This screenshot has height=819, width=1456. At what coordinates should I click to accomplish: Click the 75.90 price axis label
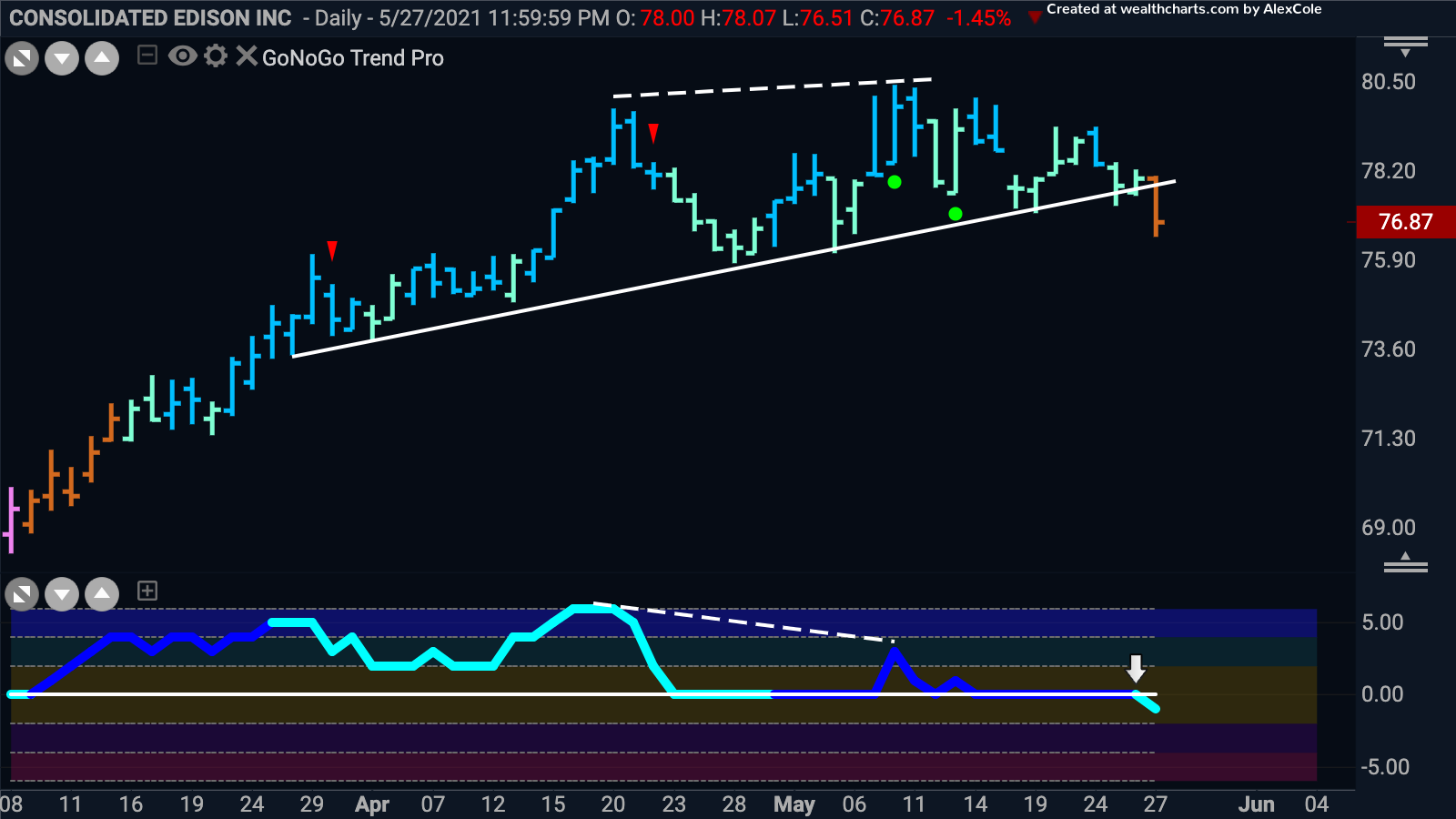(x=1389, y=260)
